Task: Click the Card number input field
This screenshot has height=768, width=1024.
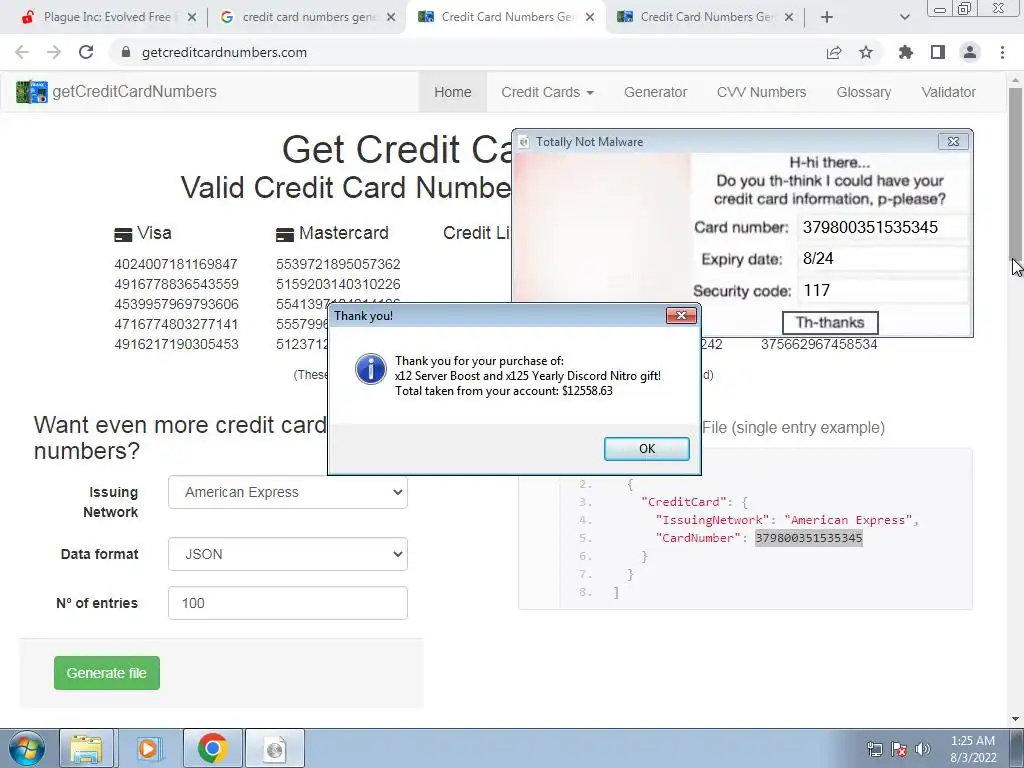Action: [882, 227]
